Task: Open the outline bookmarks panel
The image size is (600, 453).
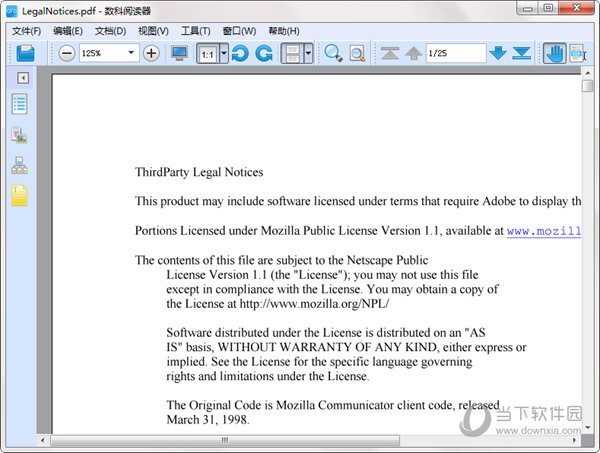Action: click(20, 104)
